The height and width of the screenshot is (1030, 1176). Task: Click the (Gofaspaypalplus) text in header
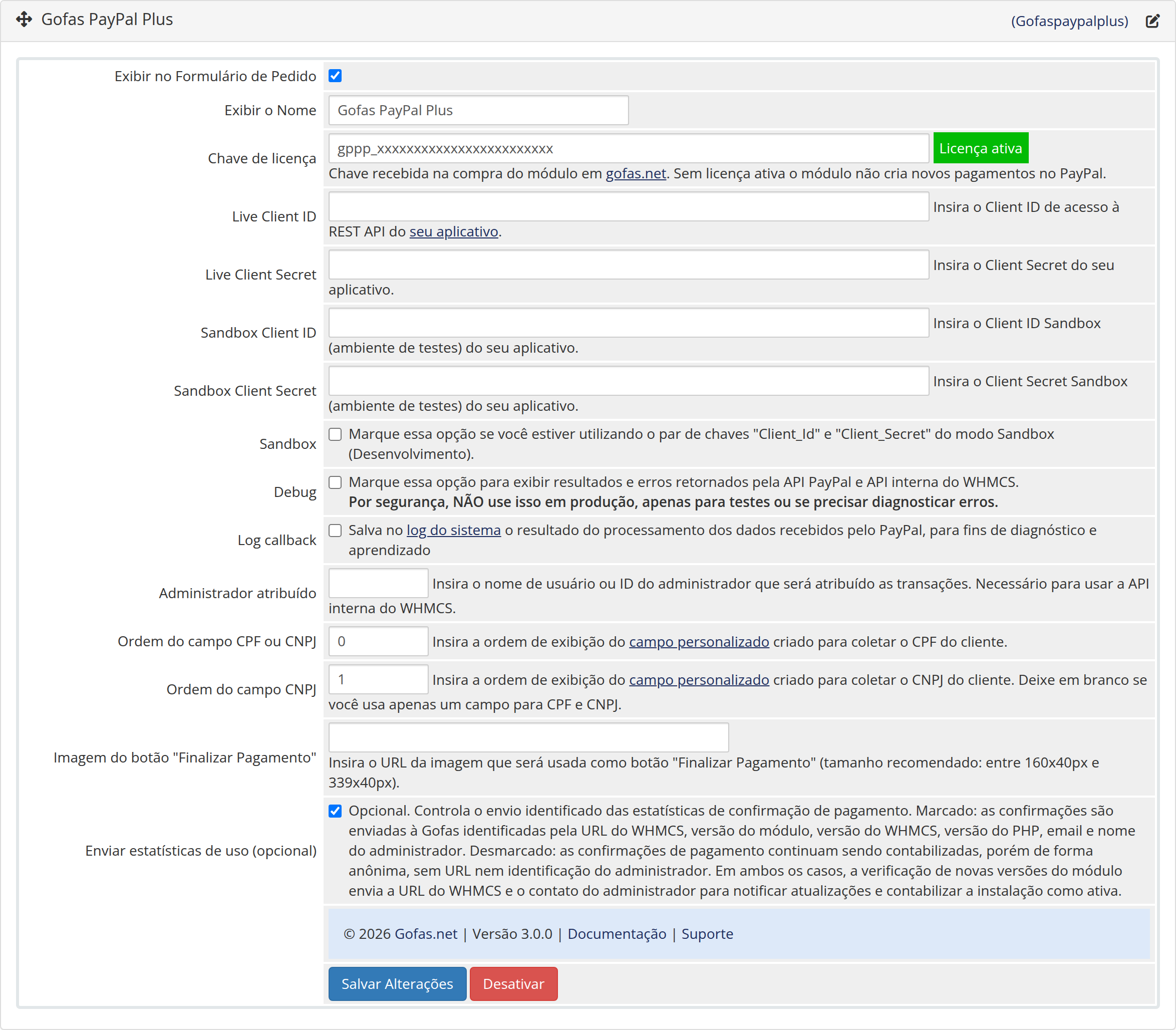(1069, 21)
